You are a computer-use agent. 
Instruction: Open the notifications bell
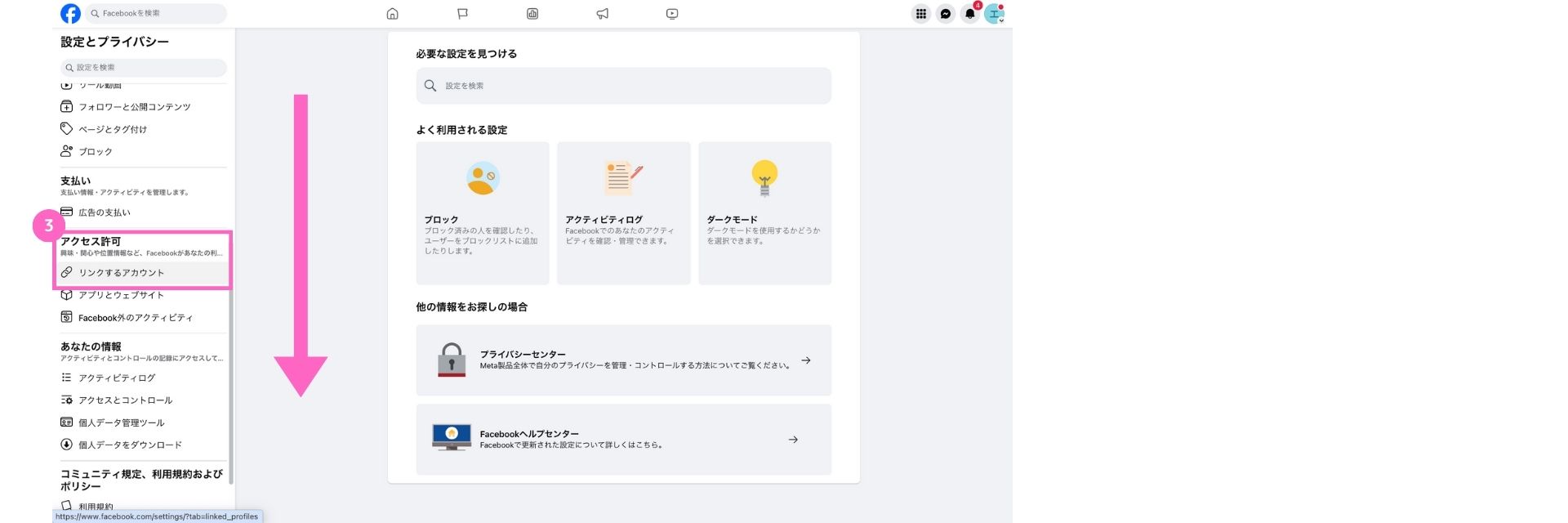click(x=970, y=13)
